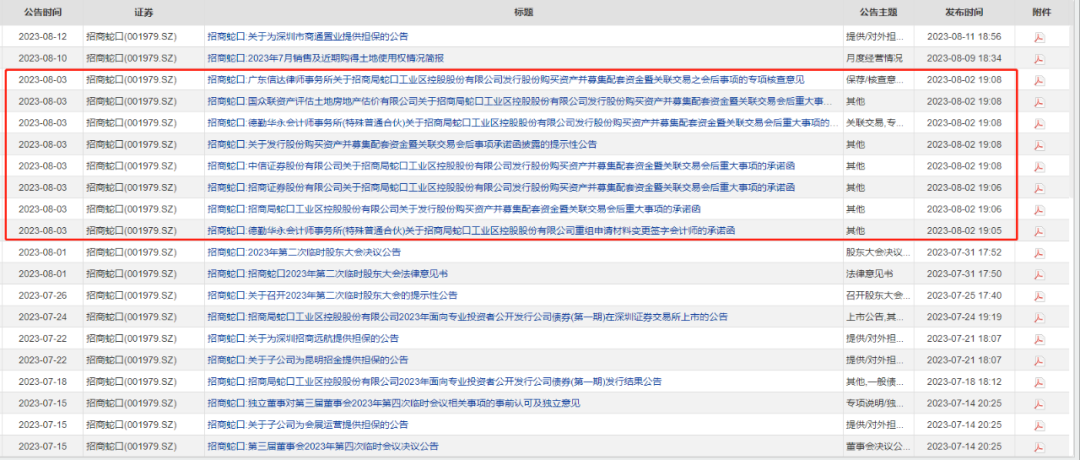Open PDF for 变更签字会计师的承诺函 row
The height and width of the screenshot is (460, 1080).
point(1039,231)
